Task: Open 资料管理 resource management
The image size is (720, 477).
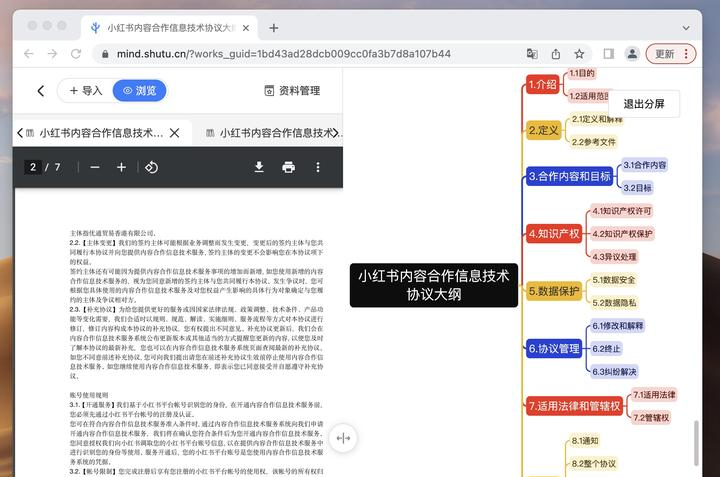Action: click(x=292, y=90)
